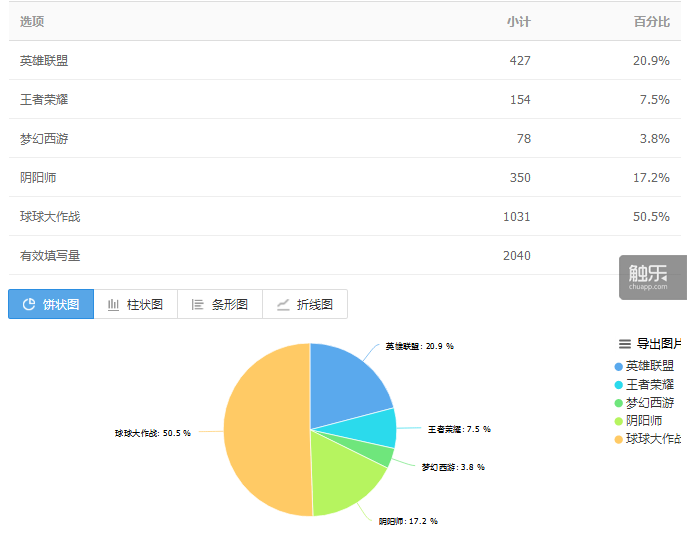Viewport: 687px width, 555px height.
Task: Click the 英雄联盟 row label
Action: (44, 60)
